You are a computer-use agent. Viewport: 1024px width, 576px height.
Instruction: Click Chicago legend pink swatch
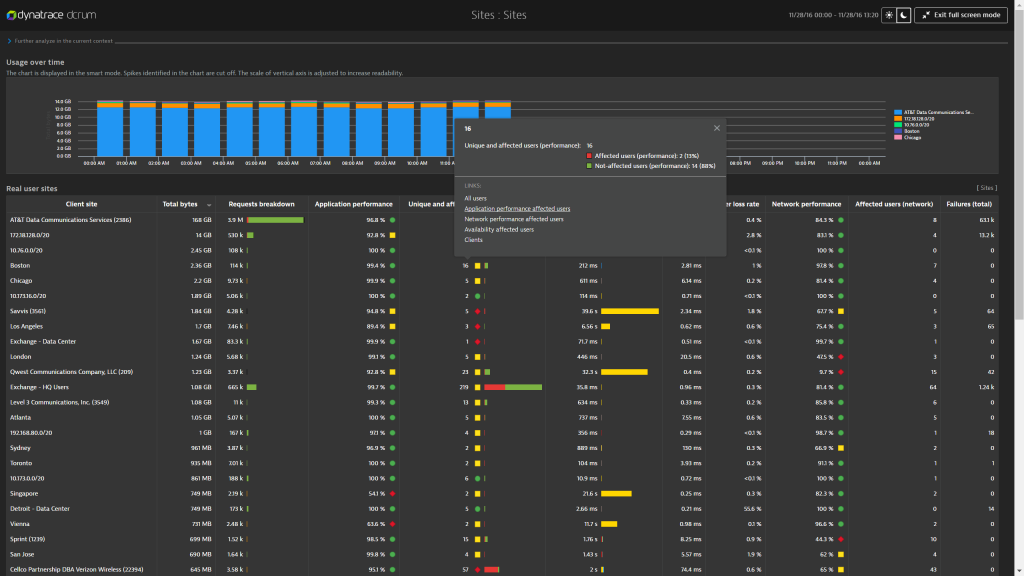[x=898, y=137]
